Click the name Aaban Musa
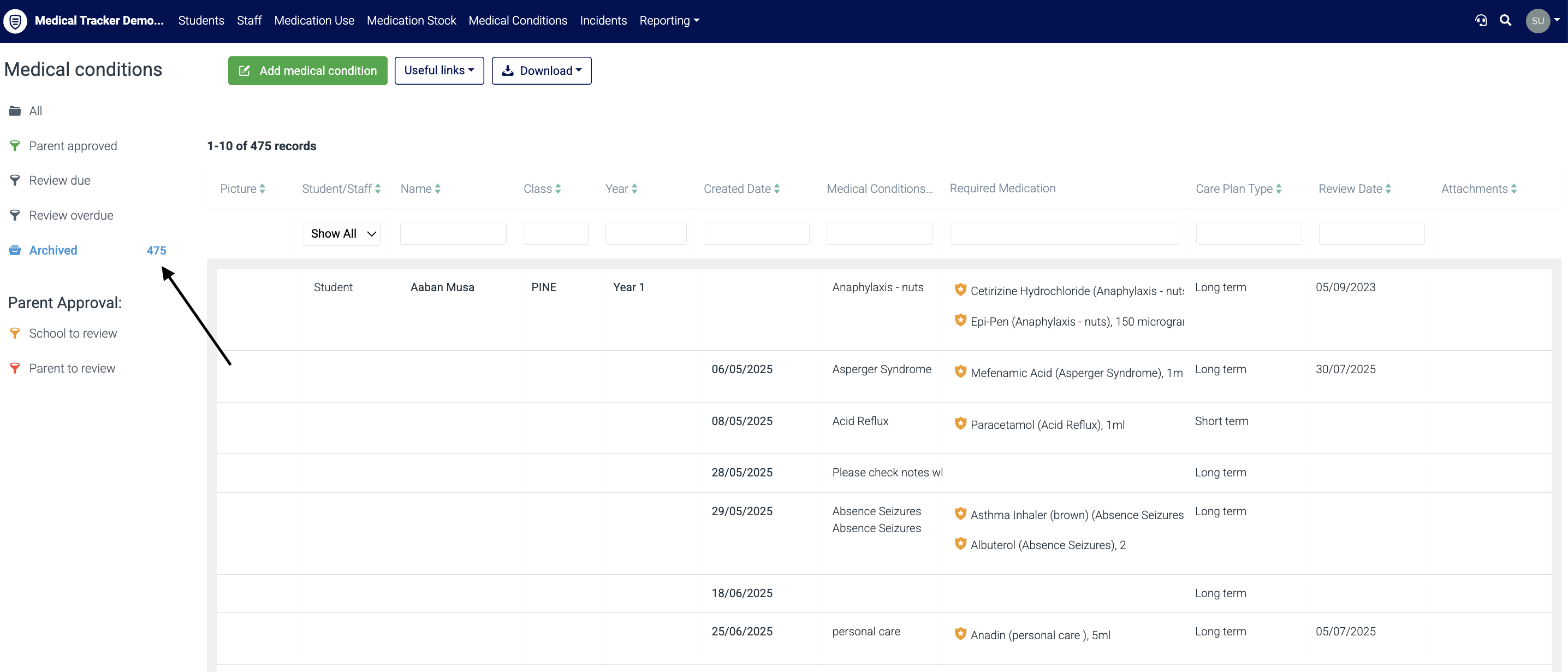1568x672 pixels. [x=442, y=287]
